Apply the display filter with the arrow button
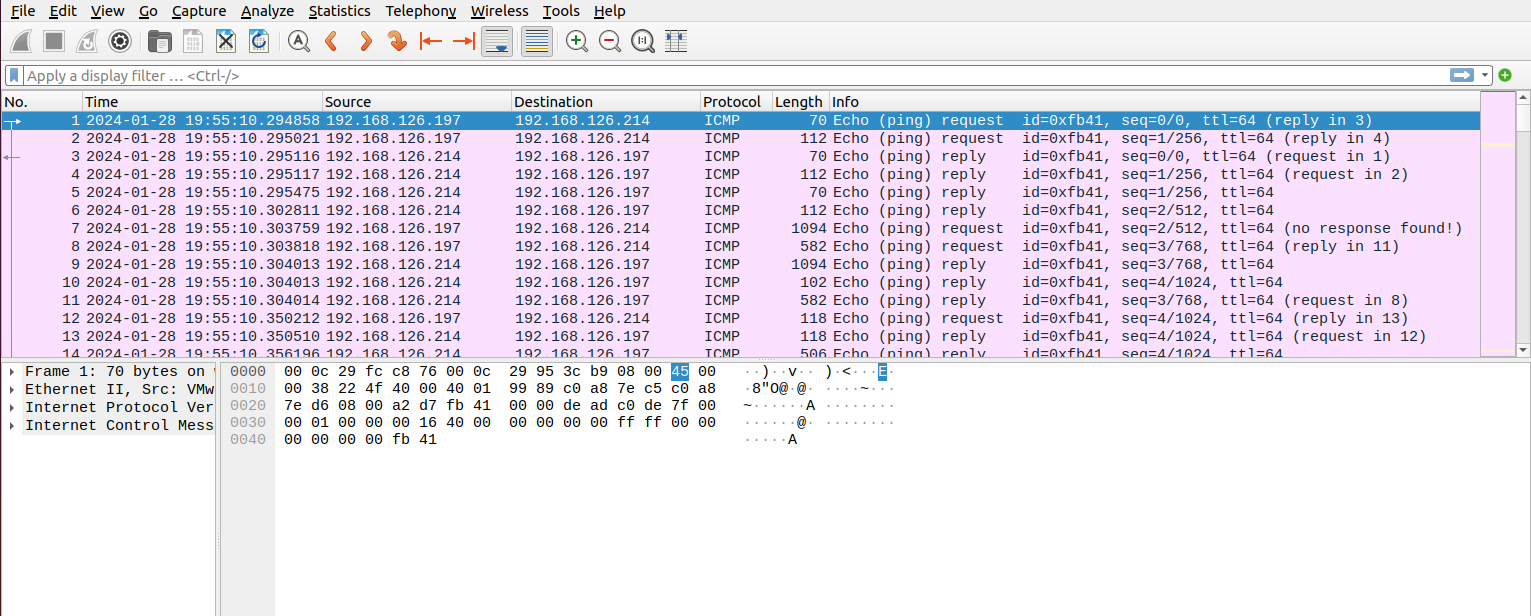 [x=1460, y=75]
